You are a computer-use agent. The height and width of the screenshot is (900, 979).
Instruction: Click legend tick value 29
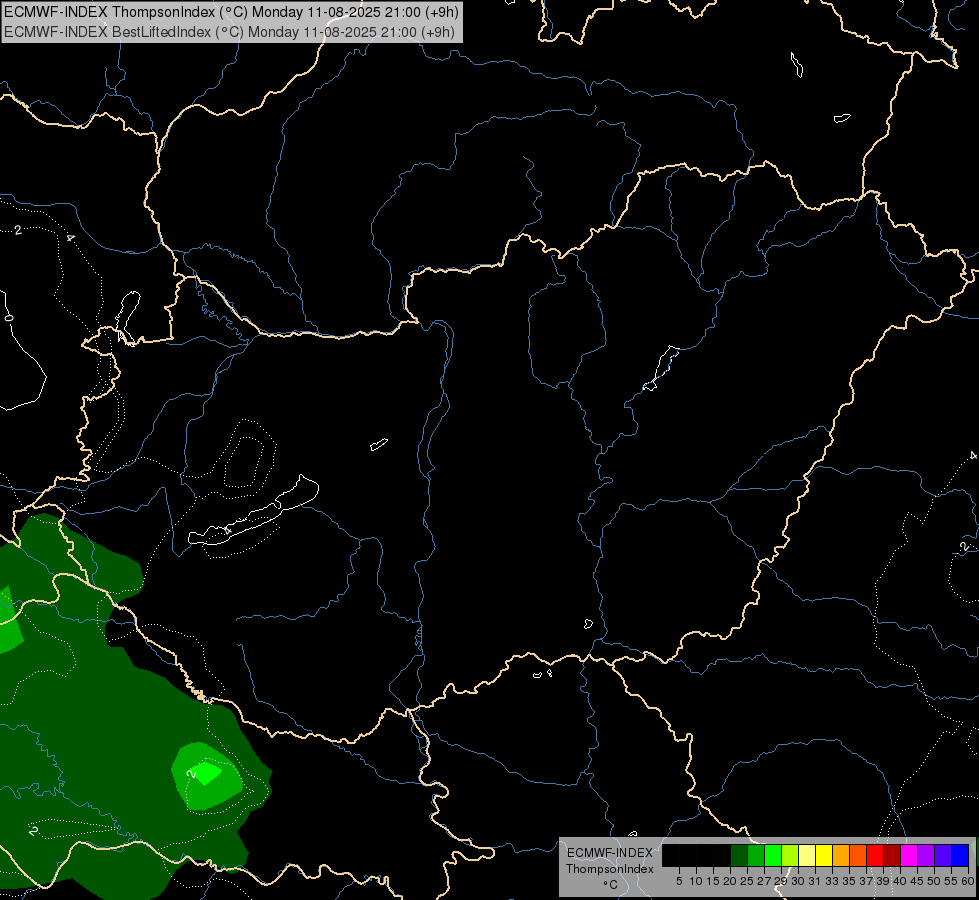click(x=781, y=881)
